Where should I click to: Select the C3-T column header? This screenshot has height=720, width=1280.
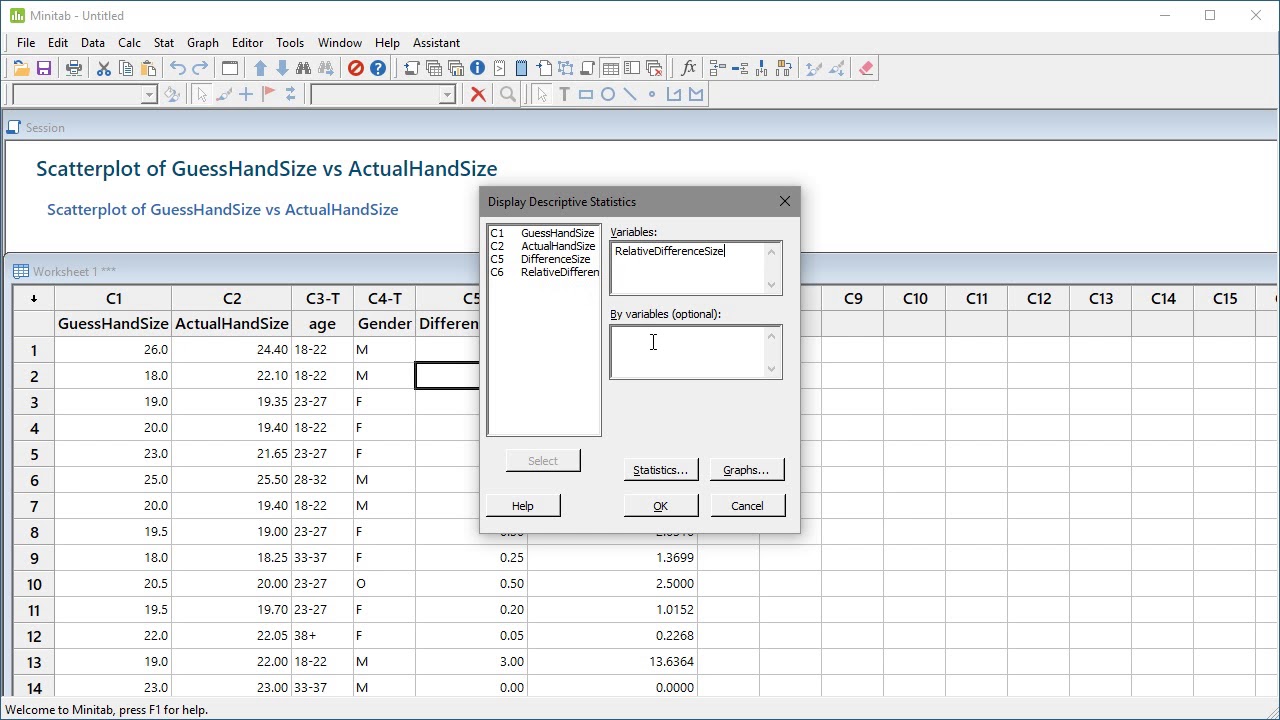tap(323, 298)
